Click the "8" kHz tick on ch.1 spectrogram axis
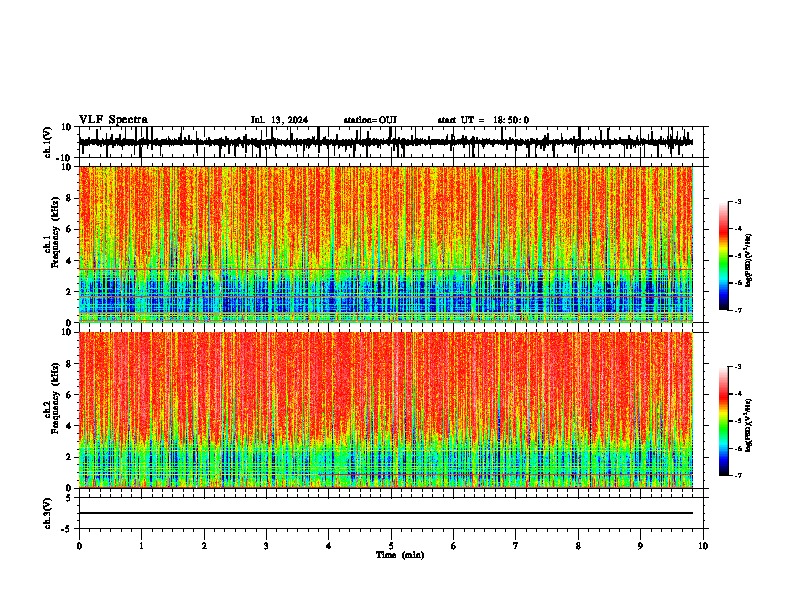This screenshot has width=792, height=612. (x=70, y=198)
